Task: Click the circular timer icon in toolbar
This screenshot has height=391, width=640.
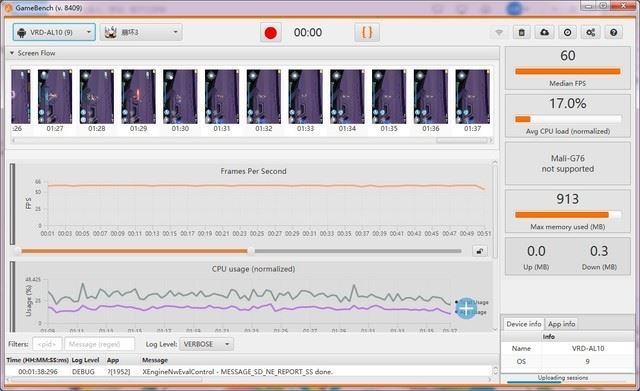Action: [567, 33]
